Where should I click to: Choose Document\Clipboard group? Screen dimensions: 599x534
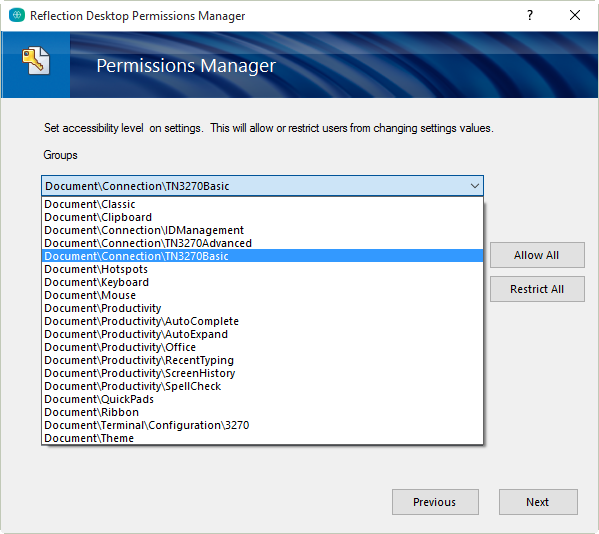[262, 217]
